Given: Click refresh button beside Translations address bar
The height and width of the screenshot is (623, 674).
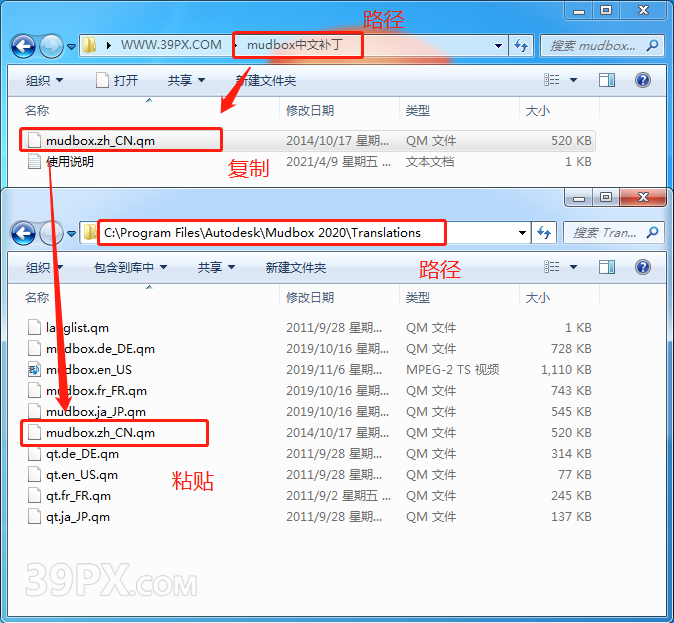Looking at the screenshot, I should (x=546, y=233).
